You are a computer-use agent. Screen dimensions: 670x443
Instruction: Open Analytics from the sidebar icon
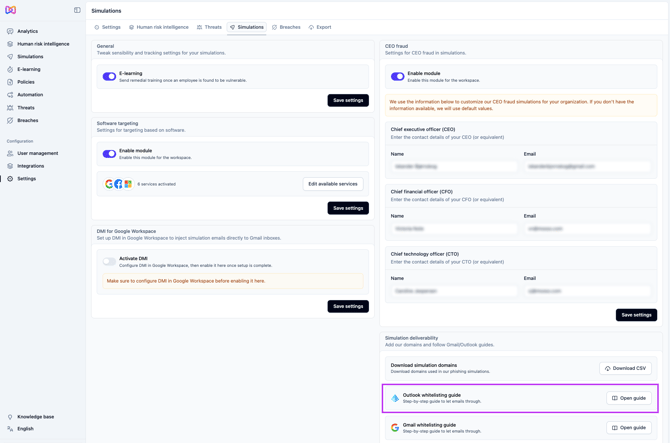(10, 31)
